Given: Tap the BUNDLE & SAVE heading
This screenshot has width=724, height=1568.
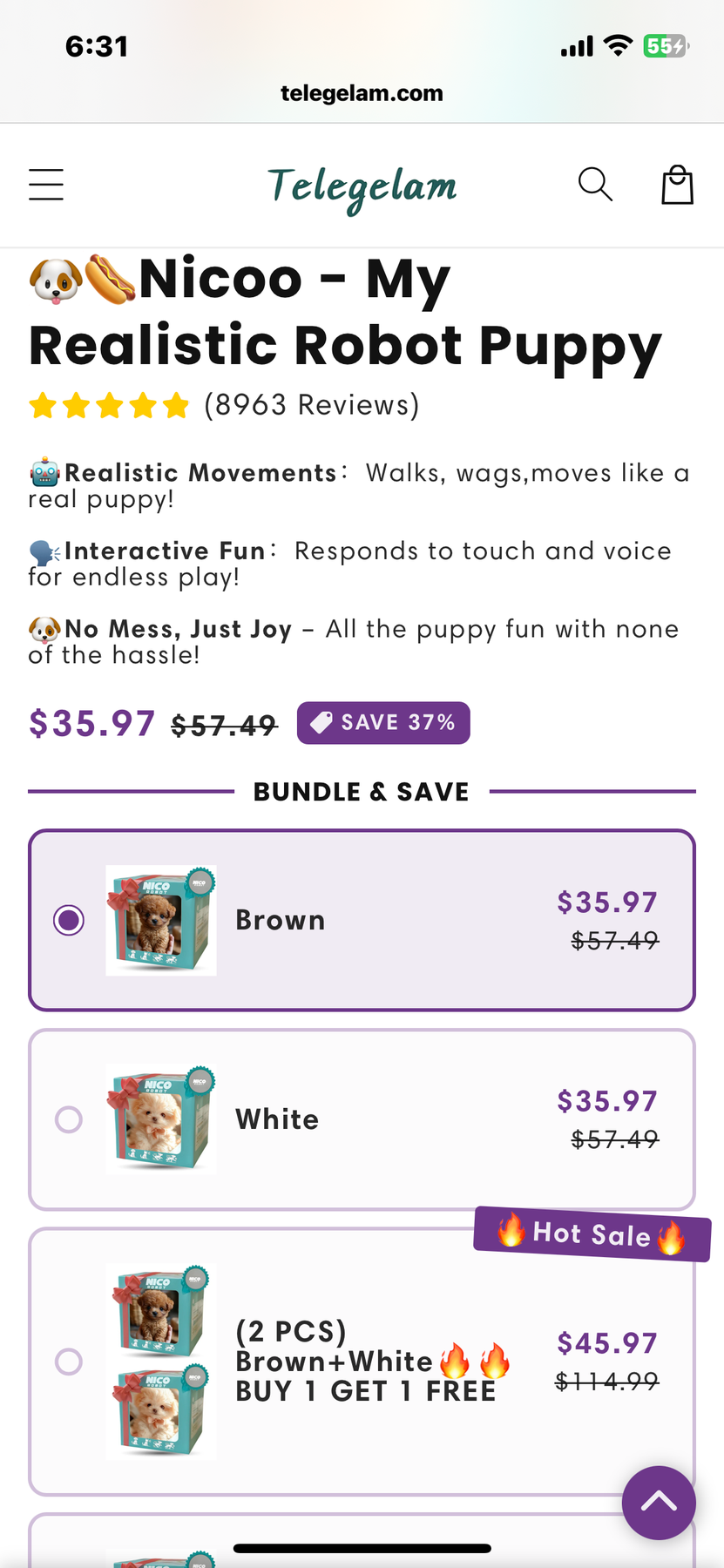Looking at the screenshot, I should pos(362,792).
